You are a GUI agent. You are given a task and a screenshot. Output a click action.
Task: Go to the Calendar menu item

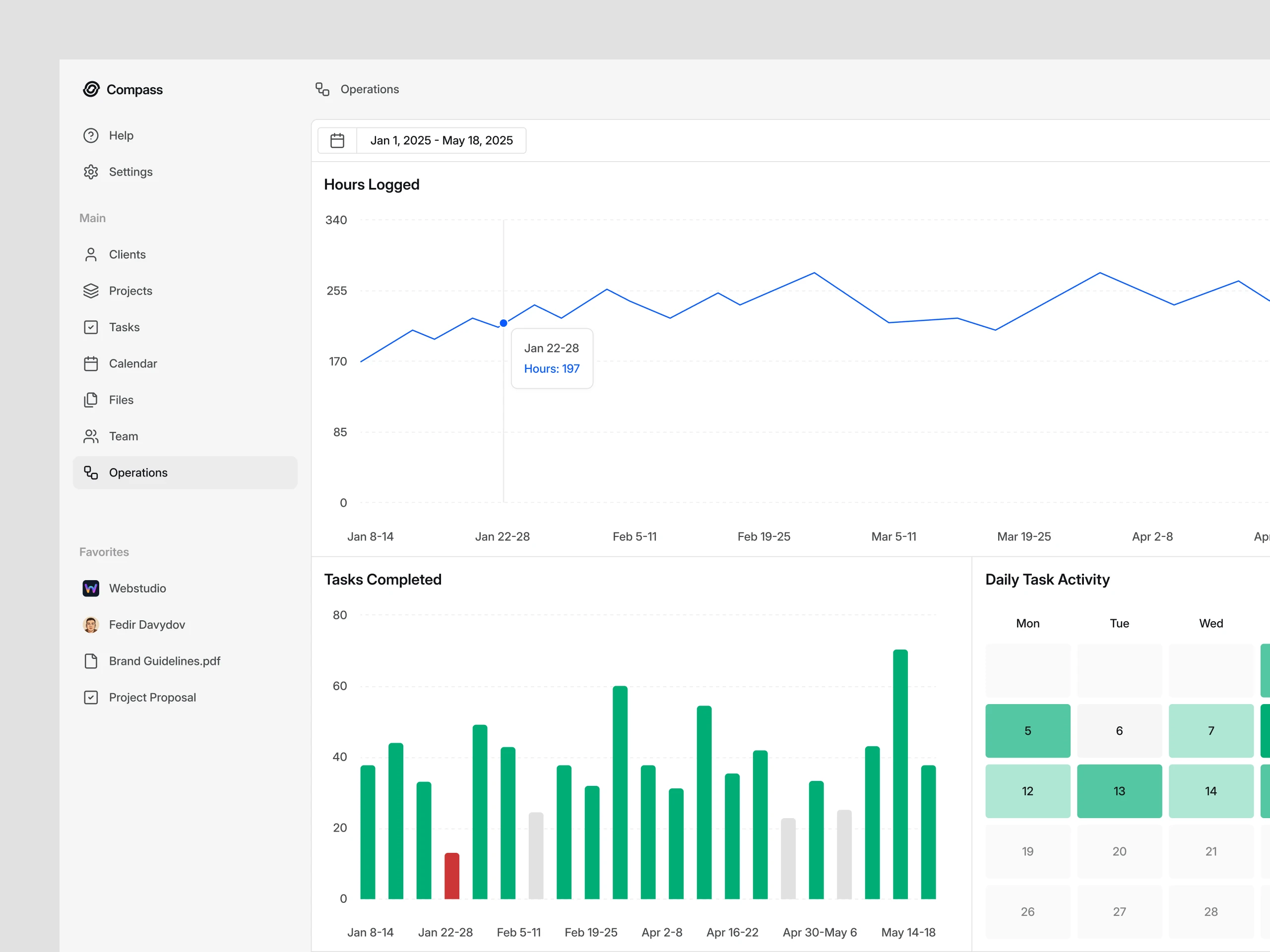pyautogui.click(x=132, y=364)
